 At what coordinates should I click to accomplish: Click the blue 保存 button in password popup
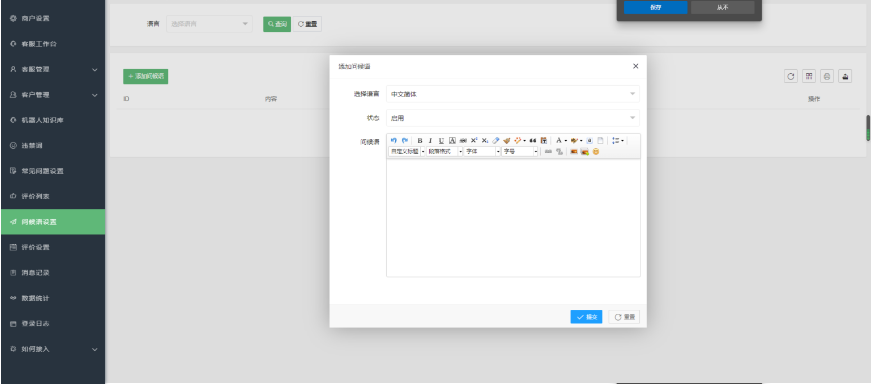tap(656, 7)
